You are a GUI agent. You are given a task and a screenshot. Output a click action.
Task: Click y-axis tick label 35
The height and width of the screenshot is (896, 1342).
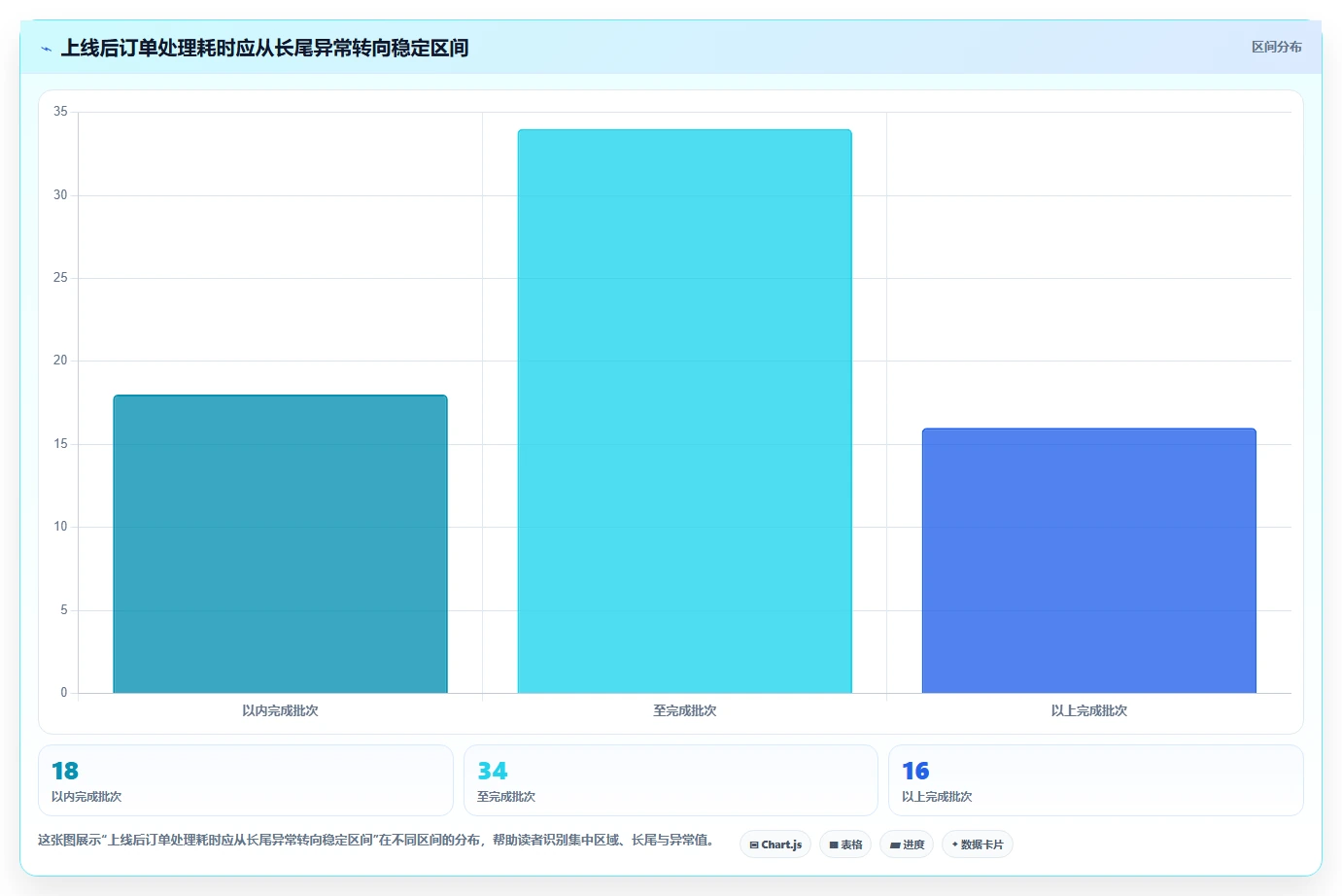pos(60,112)
